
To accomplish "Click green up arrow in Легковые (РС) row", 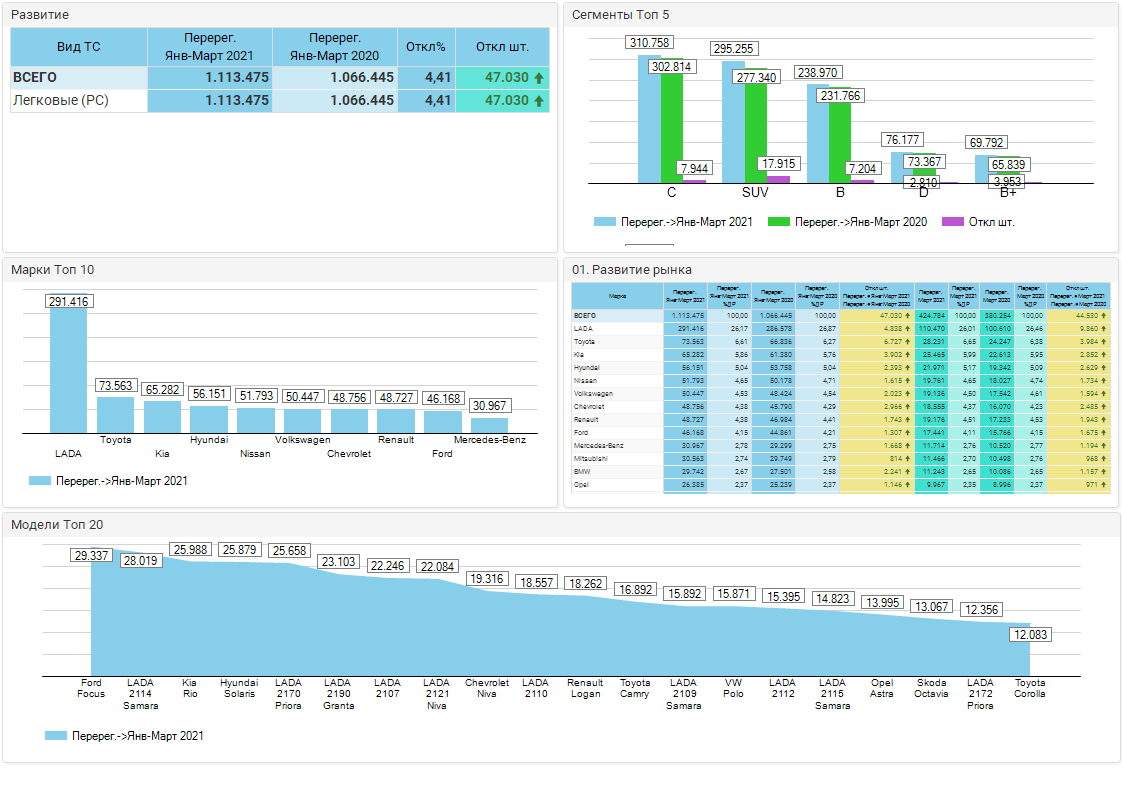I will [x=539, y=101].
